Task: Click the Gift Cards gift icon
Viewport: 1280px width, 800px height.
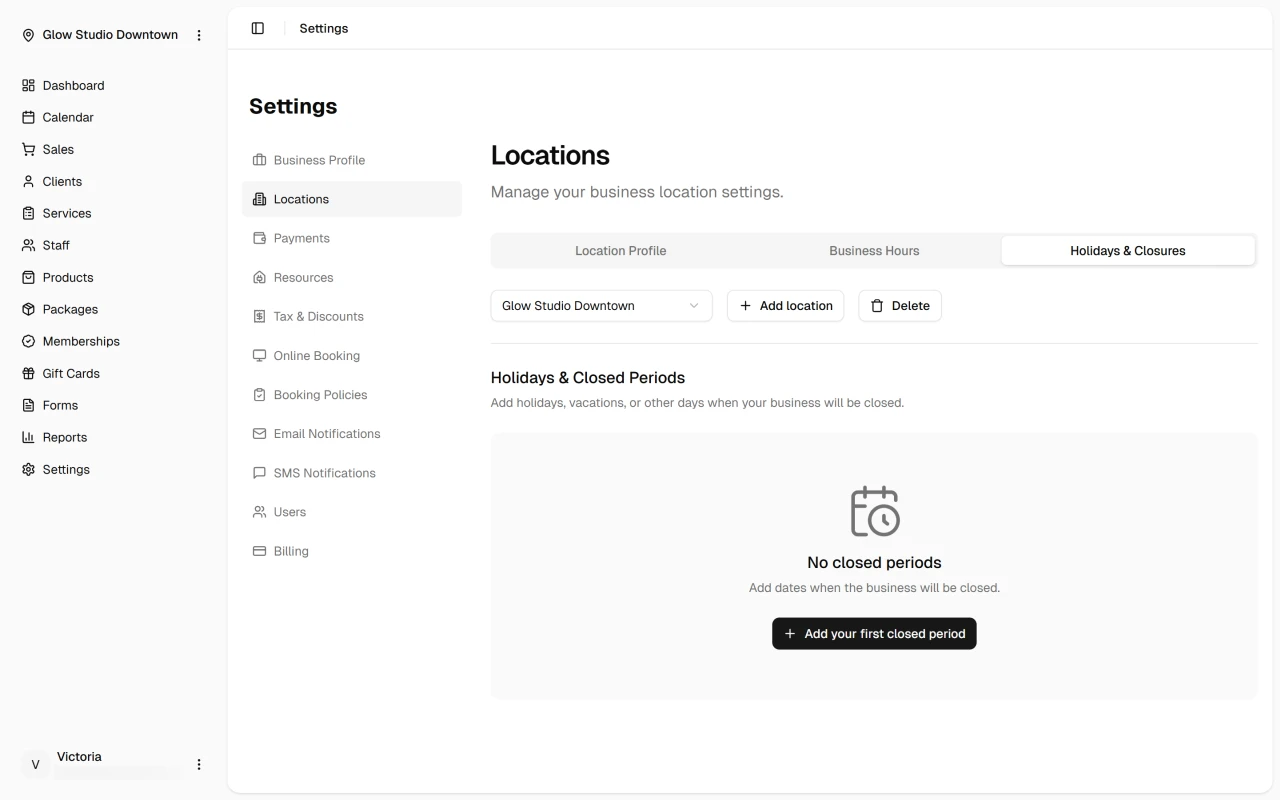Action: (28, 373)
